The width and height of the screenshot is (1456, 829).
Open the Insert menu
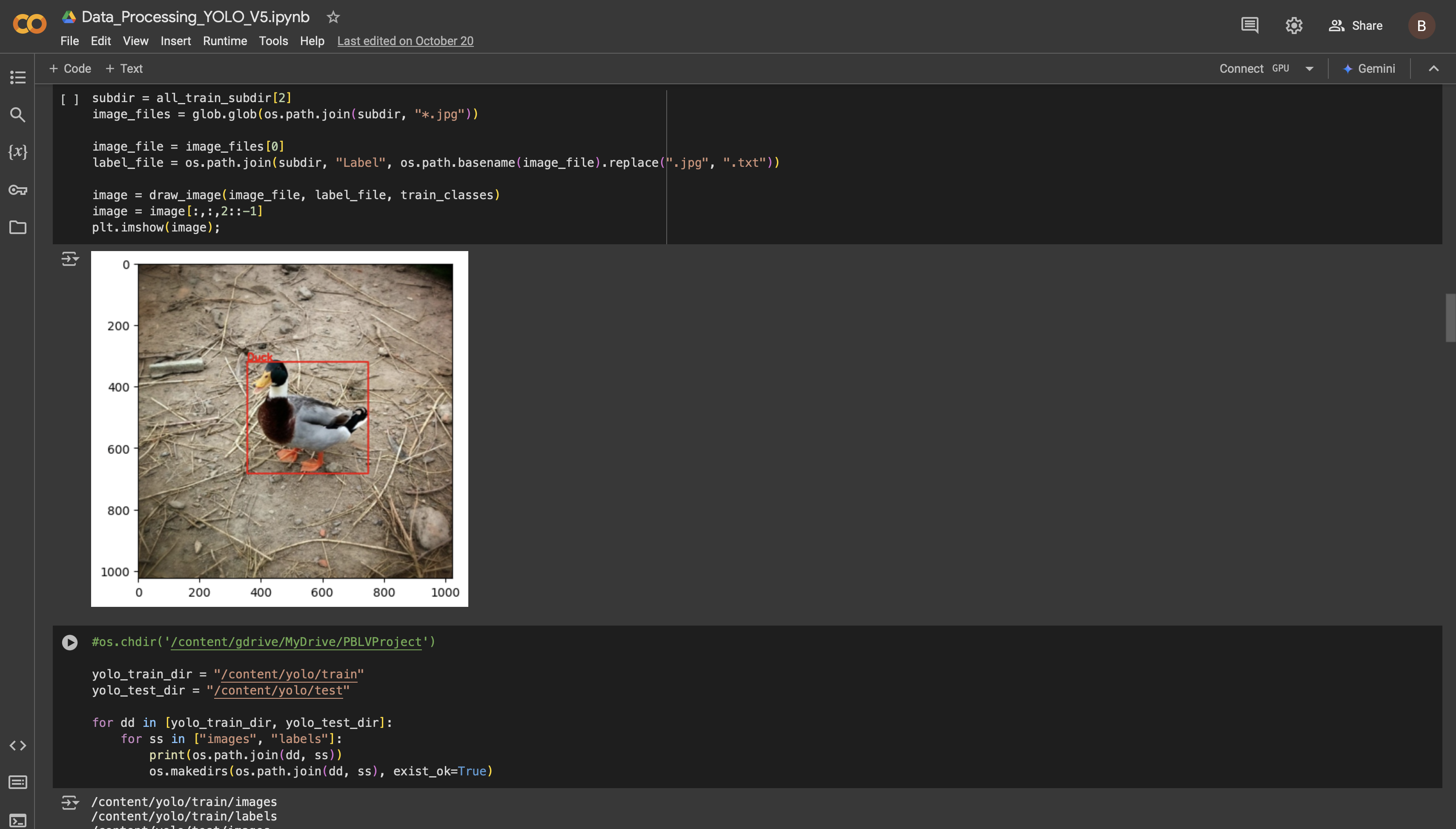pyautogui.click(x=175, y=41)
